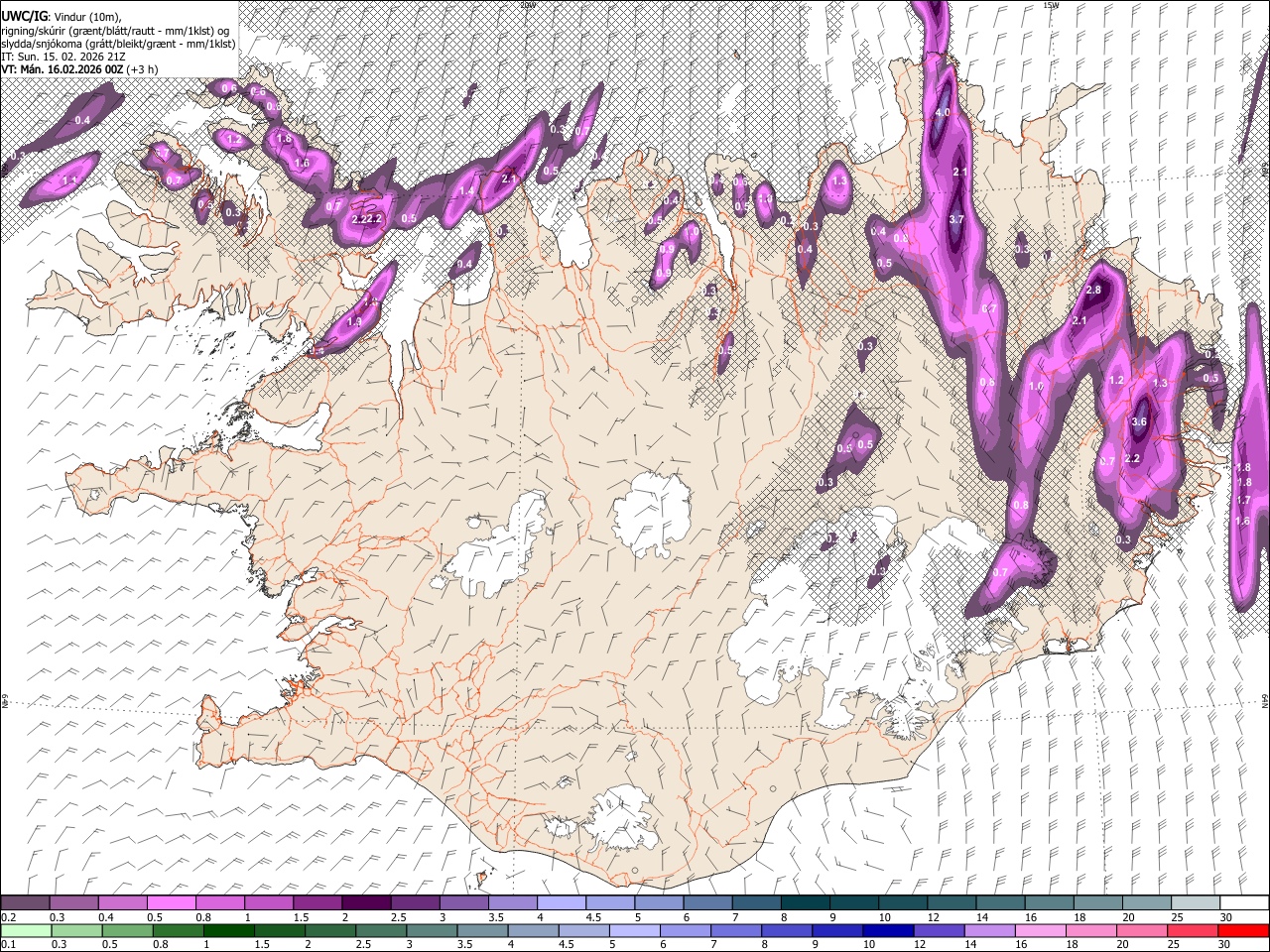Click the 'VT: Mán. 16.02.2026 00Z' valid time line

coord(79,69)
